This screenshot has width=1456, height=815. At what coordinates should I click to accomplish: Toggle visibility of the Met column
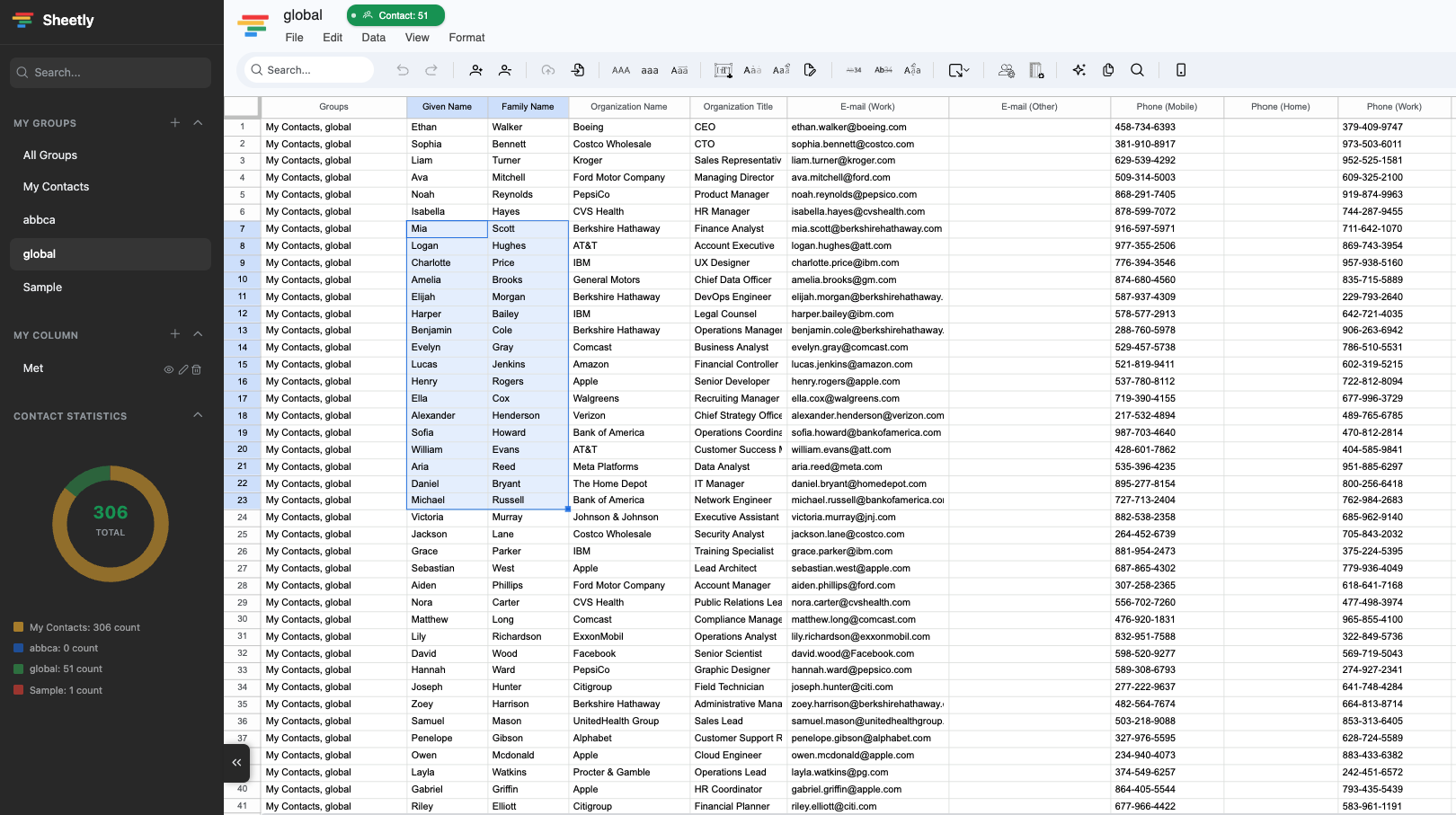click(168, 368)
